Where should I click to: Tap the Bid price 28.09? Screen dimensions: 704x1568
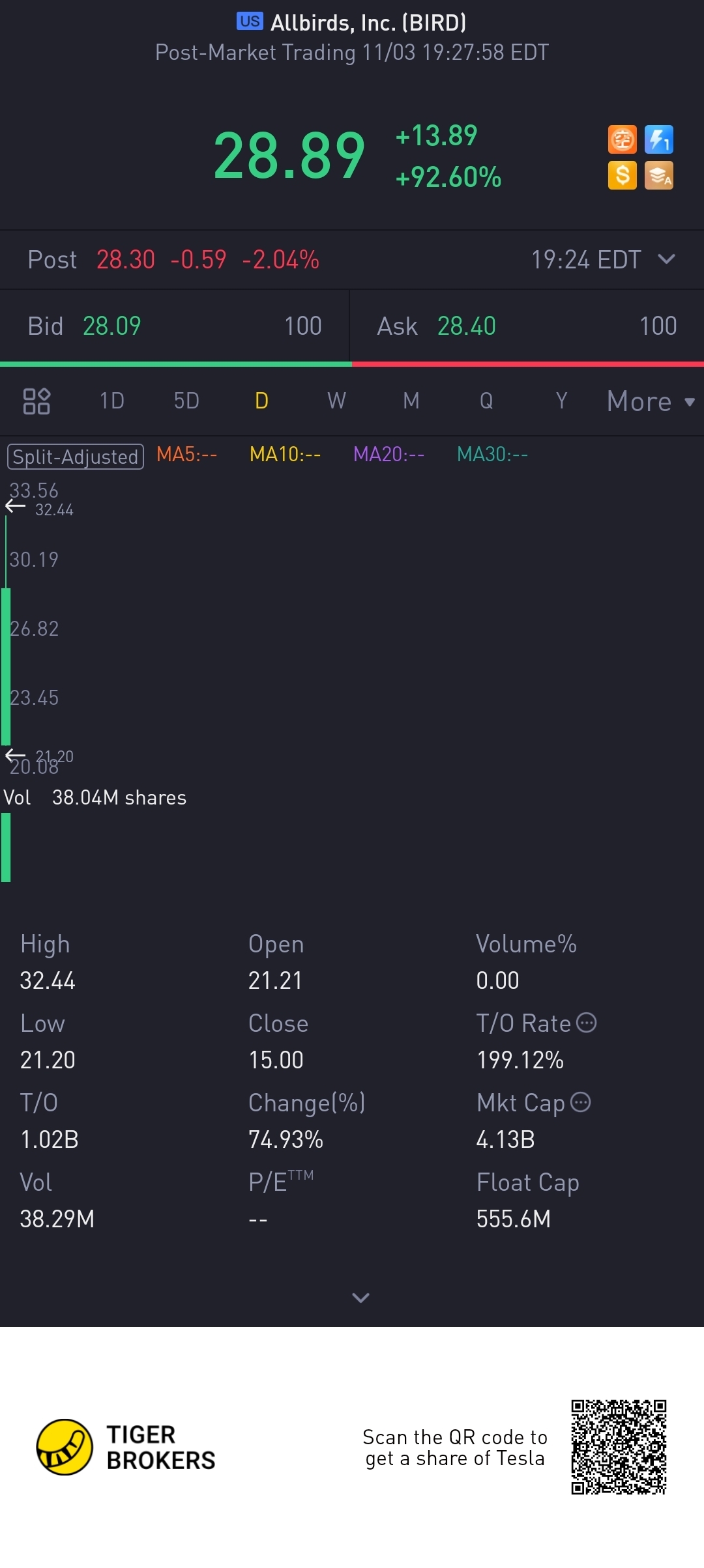coord(112,326)
